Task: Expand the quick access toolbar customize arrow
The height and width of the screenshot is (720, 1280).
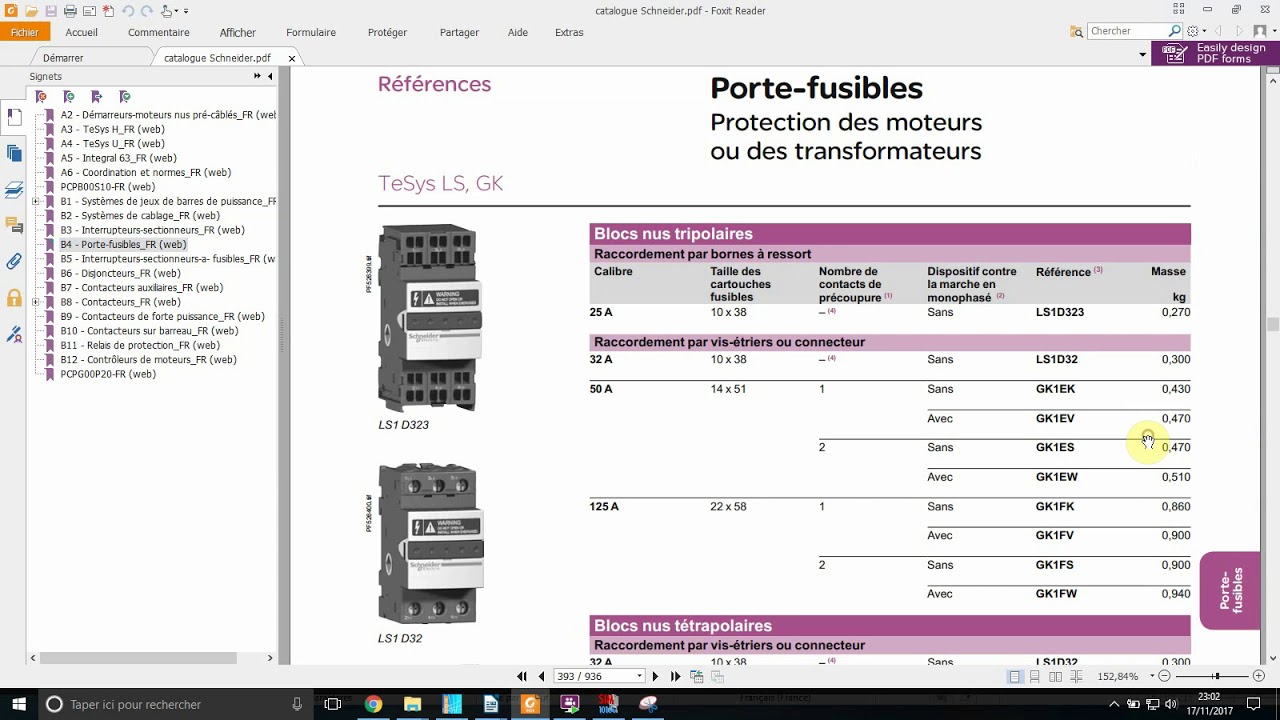Action: [186, 11]
